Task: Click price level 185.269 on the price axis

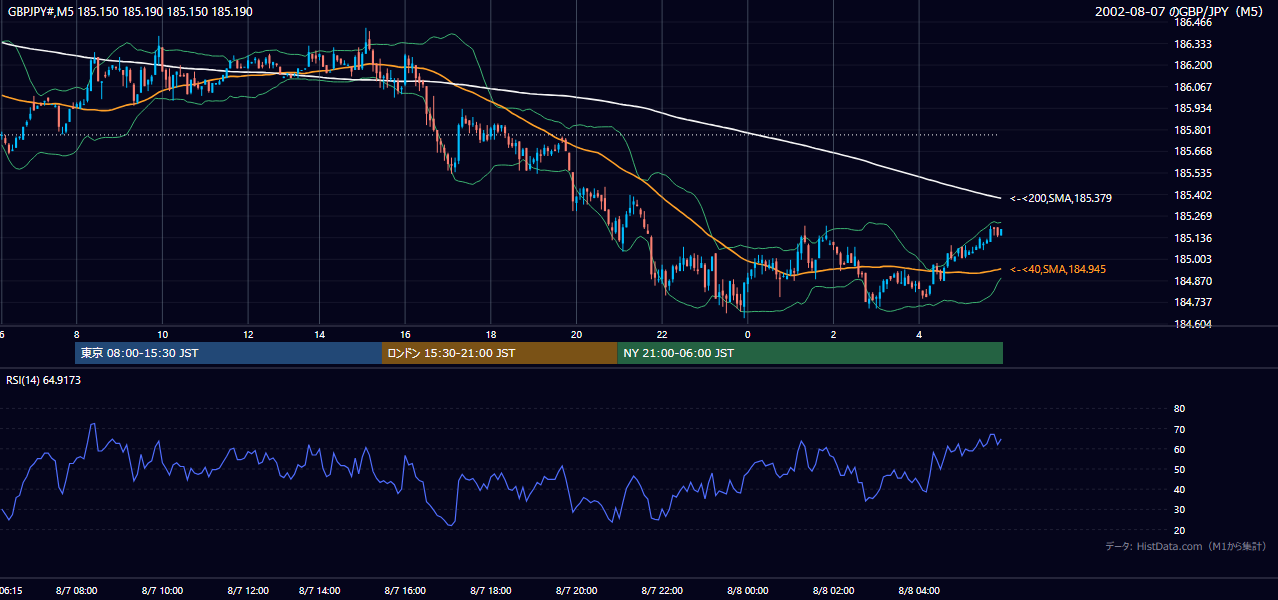Action: [1192, 217]
